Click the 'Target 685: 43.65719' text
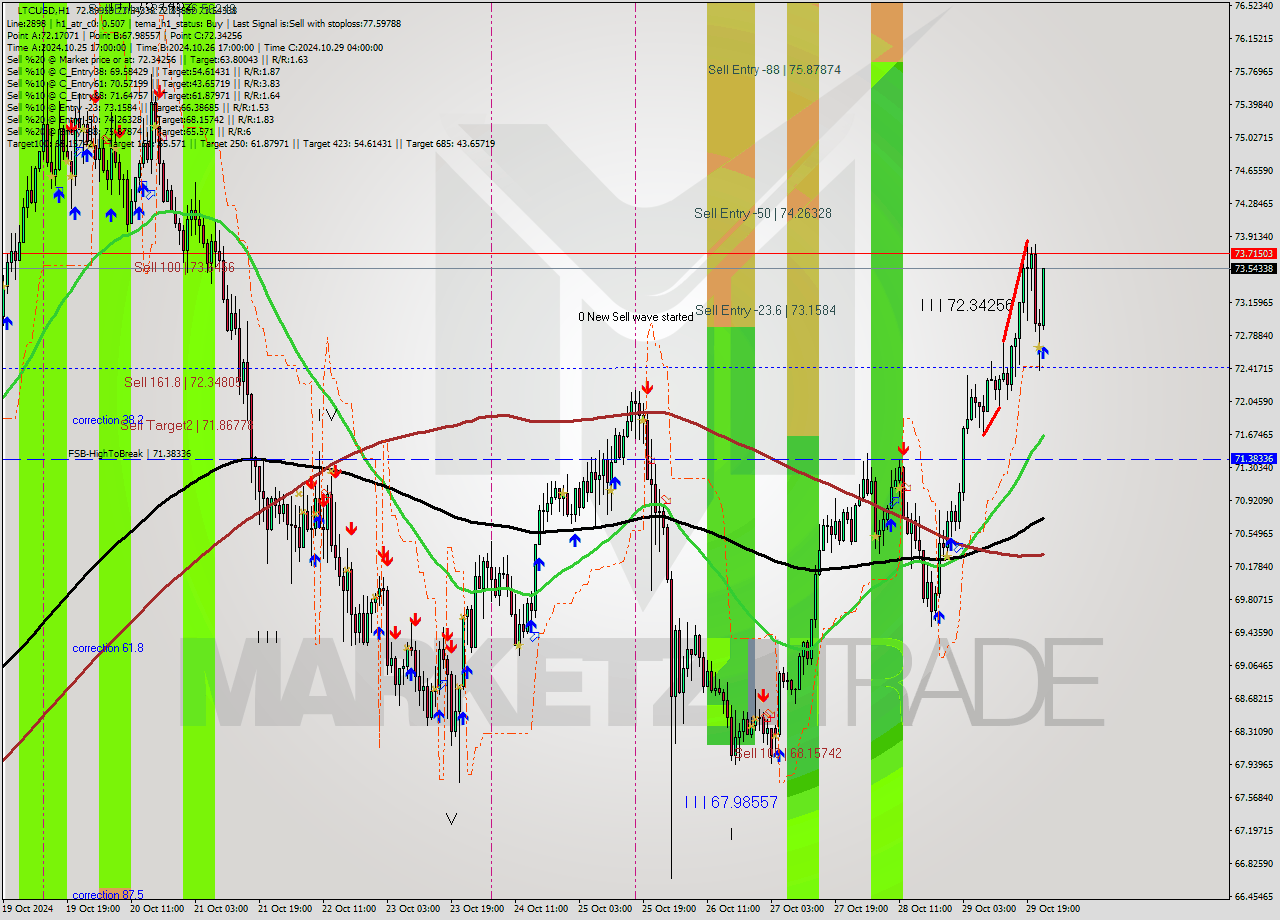The height and width of the screenshot is (920, 1280). pyautogui.click(x=450, y=144)
